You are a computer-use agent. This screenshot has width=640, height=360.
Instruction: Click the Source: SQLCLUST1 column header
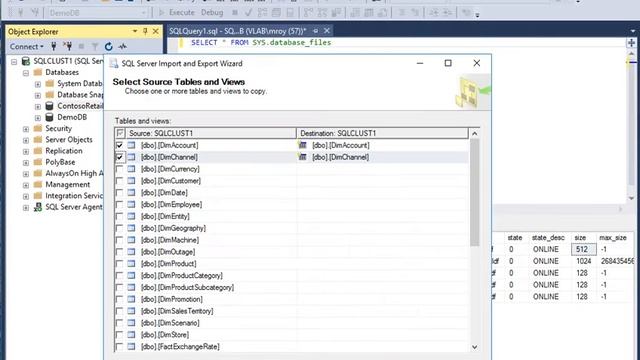[211, 133]
